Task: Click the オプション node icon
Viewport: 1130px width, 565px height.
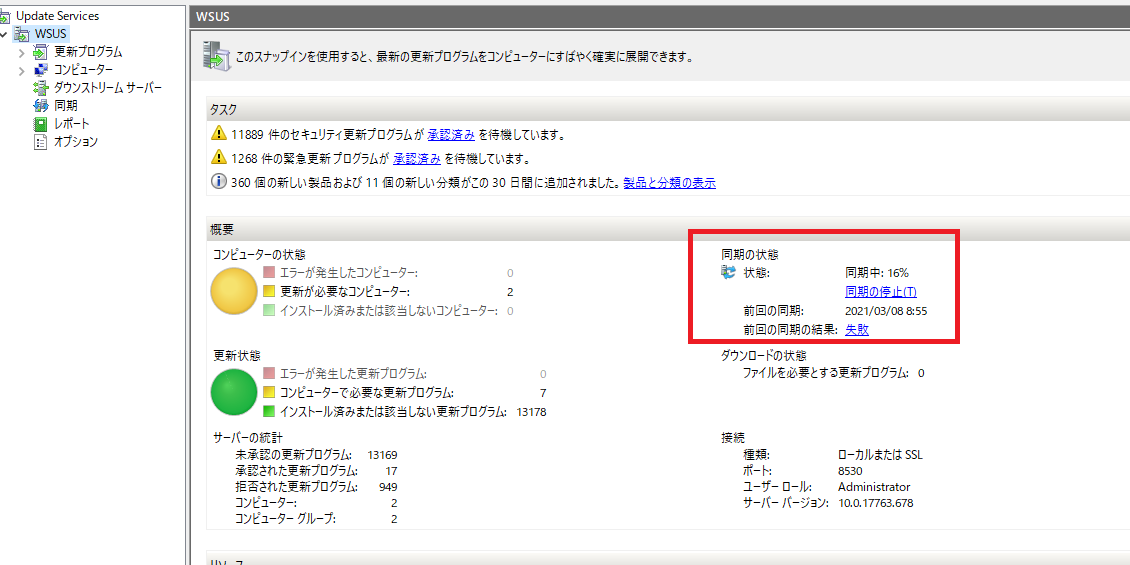Action: (x=40, y=142)
